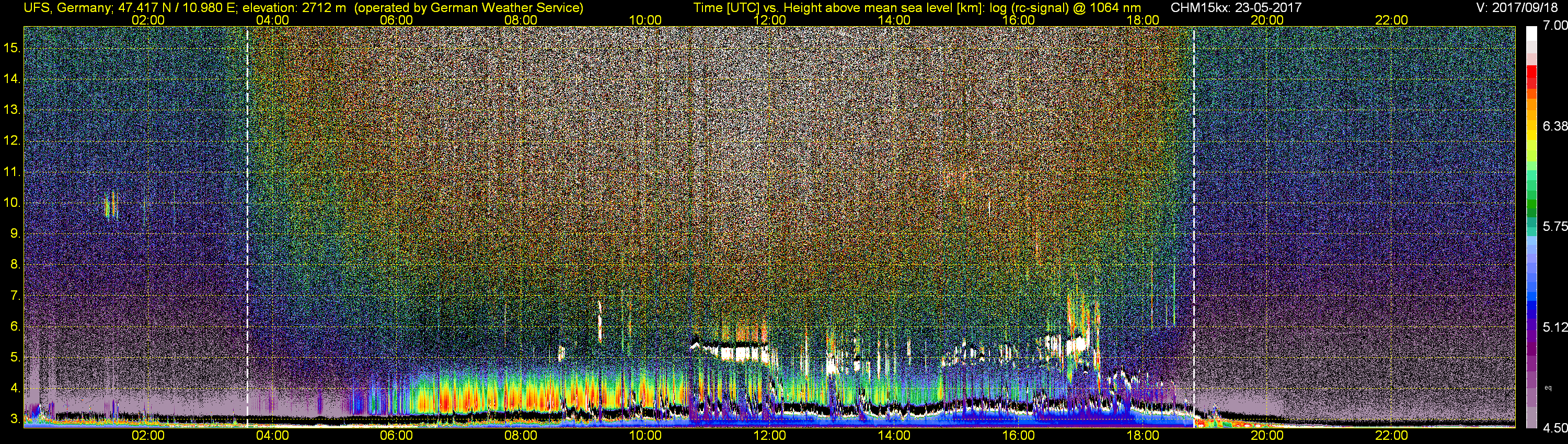The width and height of the screenshot is (1568, 444).
Task: Click the colorbar value '5.12'
Action: pyautogui.click(x=1554, y=327)
